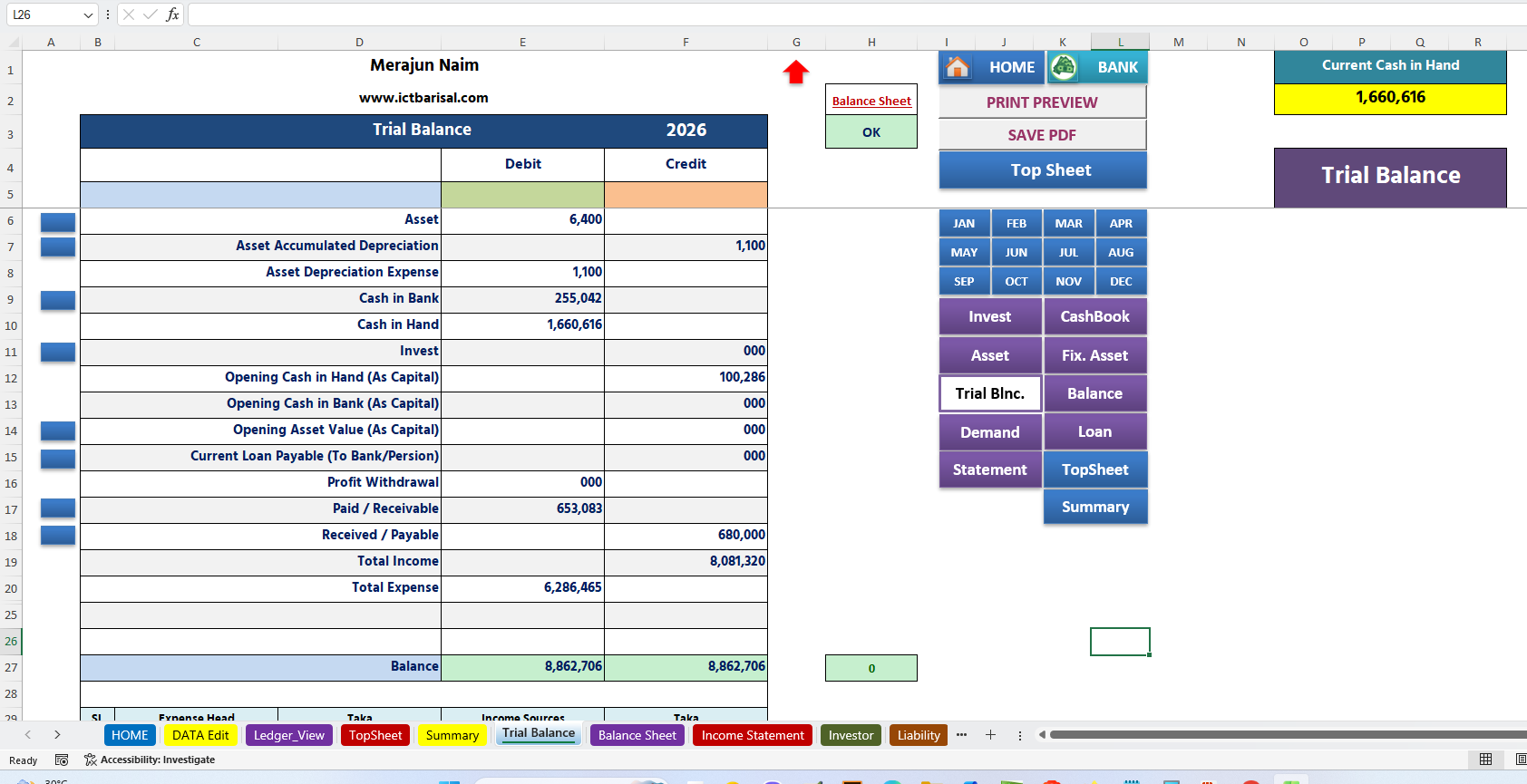This screenshot has width=1527, height=784.
Task: Expand the Name Box dropdown
Action: 88,15
